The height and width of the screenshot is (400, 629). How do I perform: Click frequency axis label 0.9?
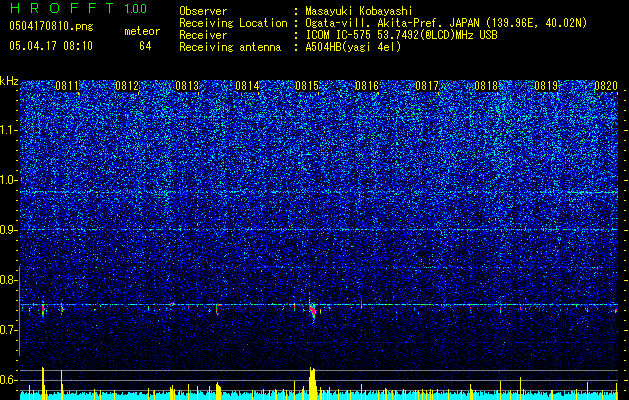[x=9, y=230]
